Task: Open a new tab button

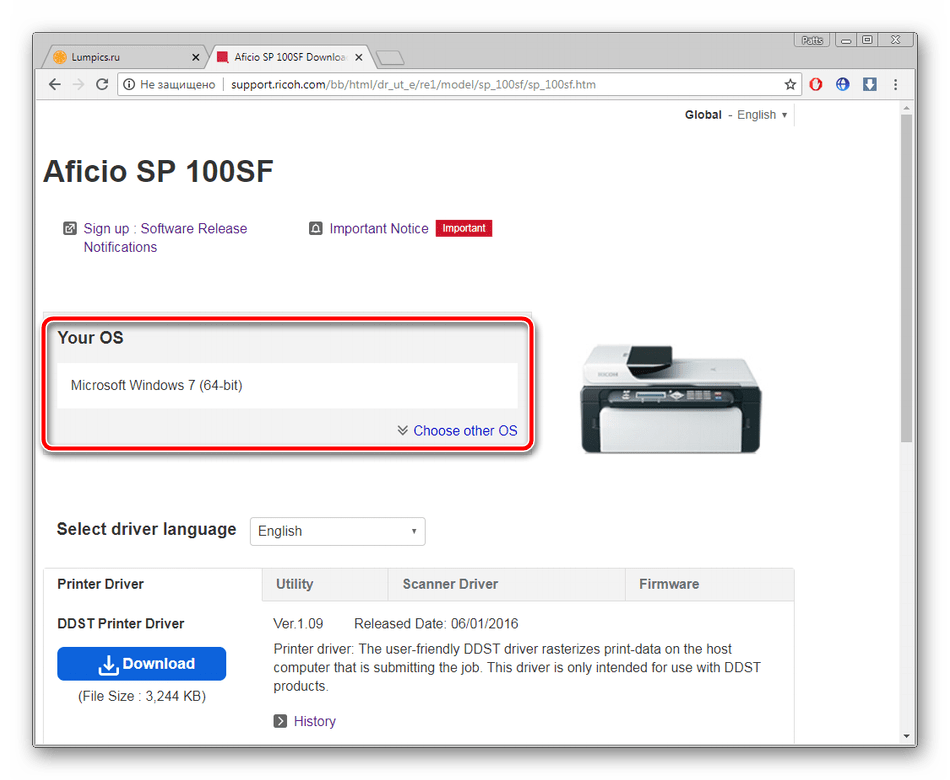Action: pyautogui.click(x=389, y=58)
